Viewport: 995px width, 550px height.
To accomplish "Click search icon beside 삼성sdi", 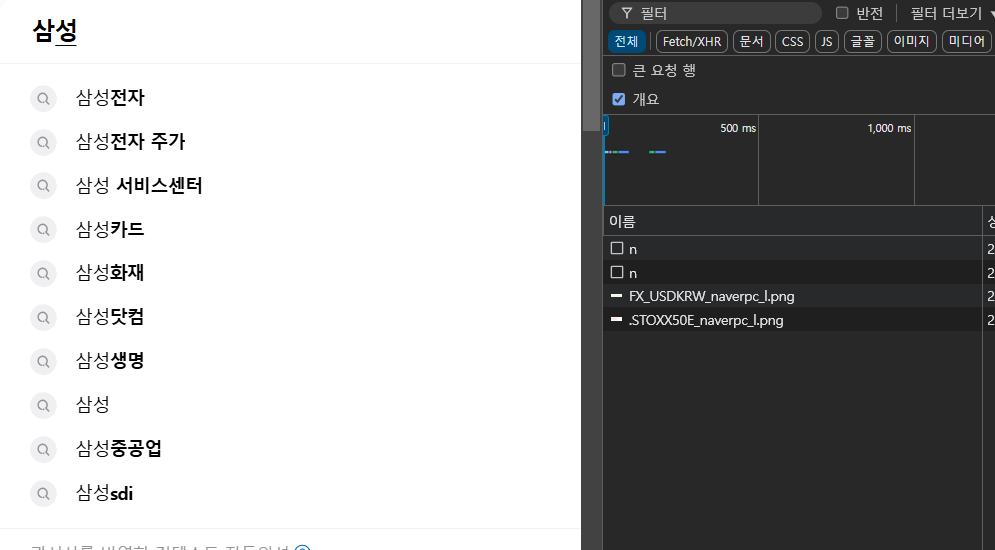I will point(43,493).
